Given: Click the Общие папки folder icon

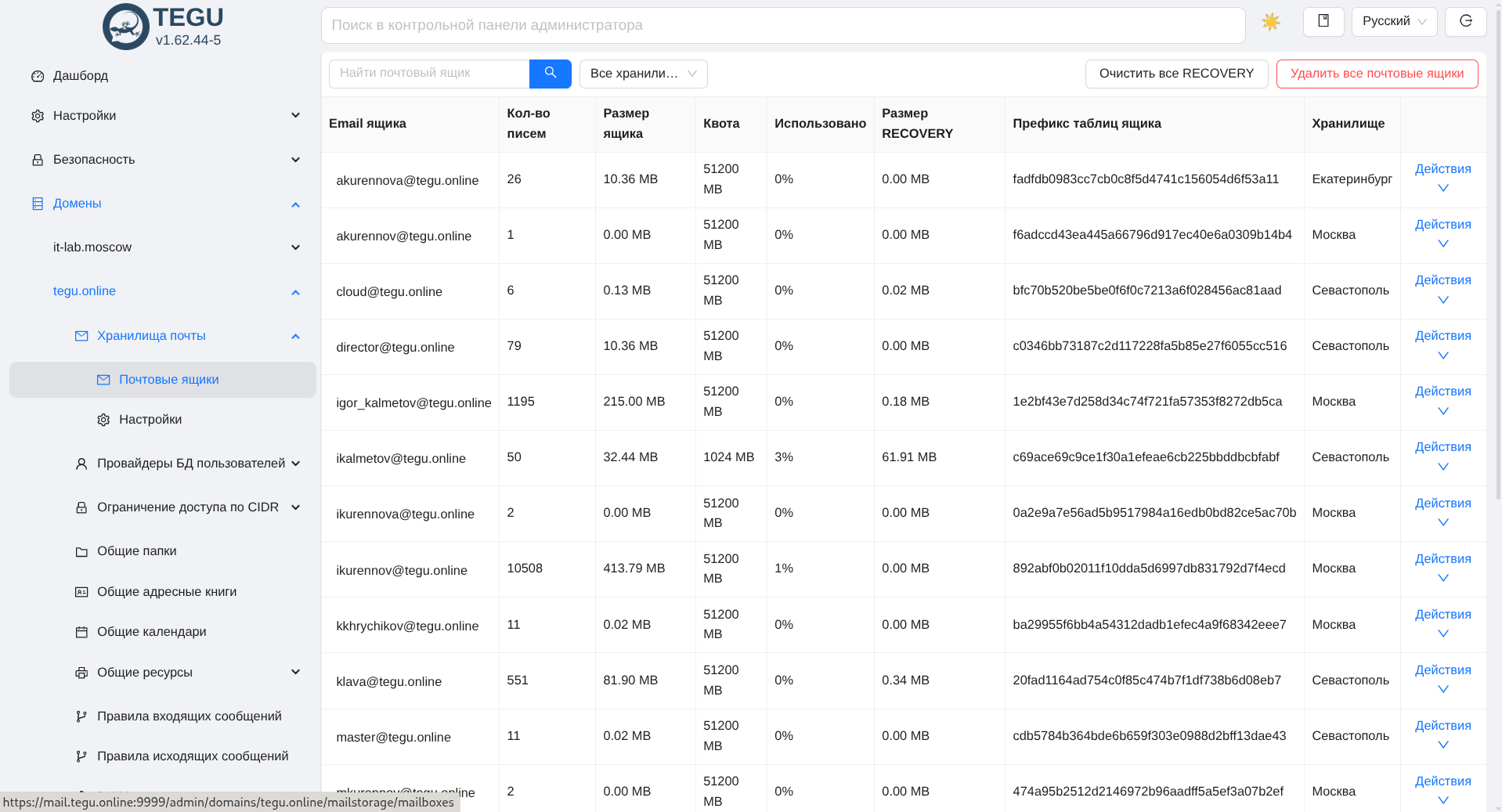Looking at the screenshot, I should pyautogui.click(x=81, y=552).
